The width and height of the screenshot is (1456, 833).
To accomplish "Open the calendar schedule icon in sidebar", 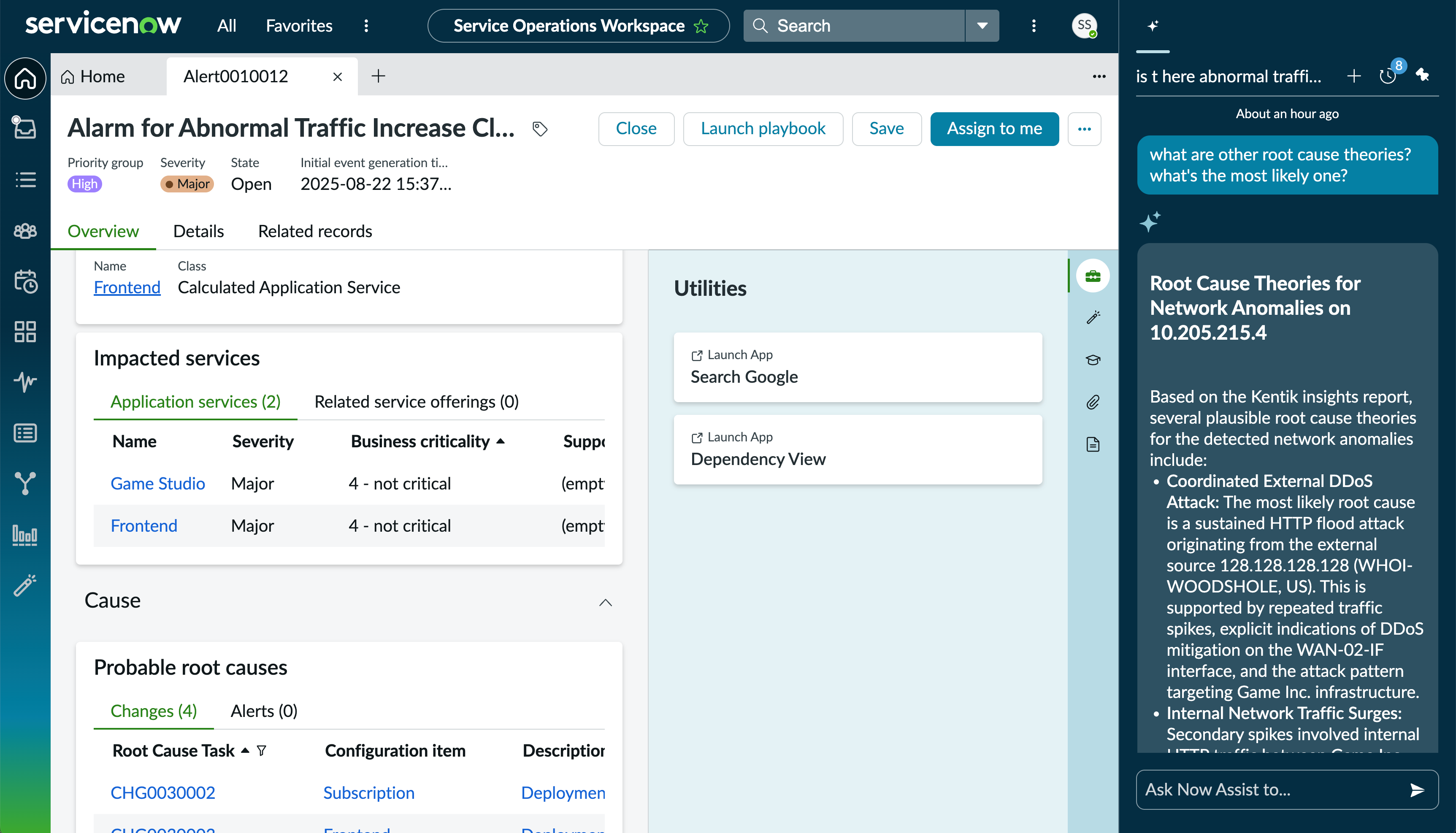I will point(25,281).
